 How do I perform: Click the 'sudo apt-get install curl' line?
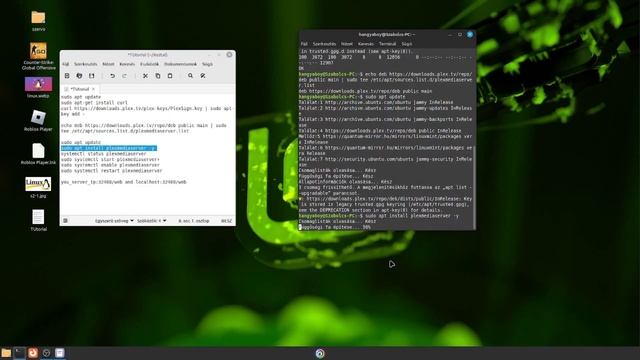pyautogui.click(x=94, y=103)
